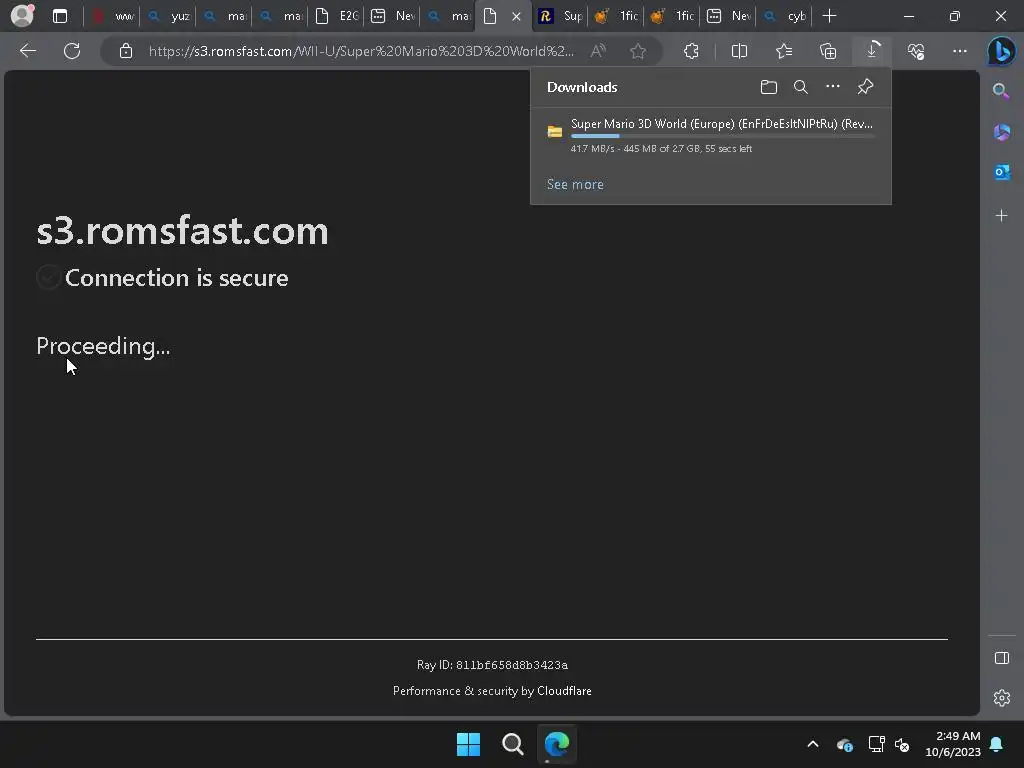Pin the Downloads panel
Image resolution: width=1024 pixels, height=768 pixels.
[865, 86]
